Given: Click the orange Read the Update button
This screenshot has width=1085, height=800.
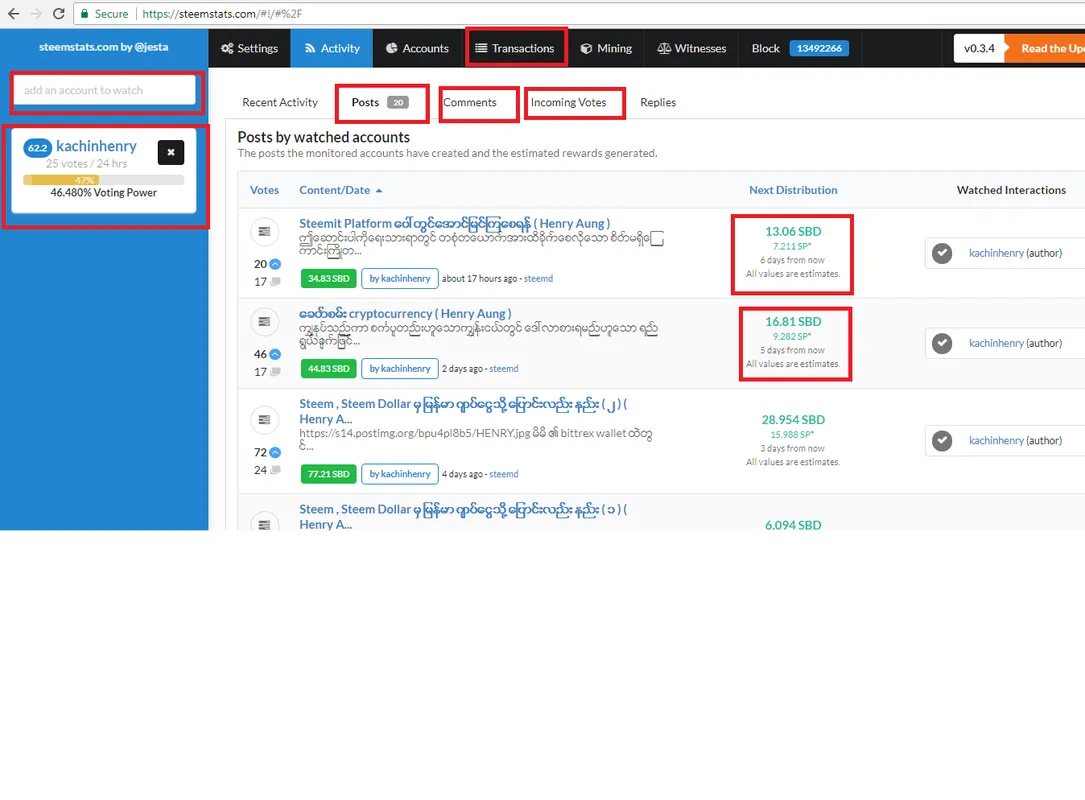Looking at the screenshot, I should (1045, 48).
